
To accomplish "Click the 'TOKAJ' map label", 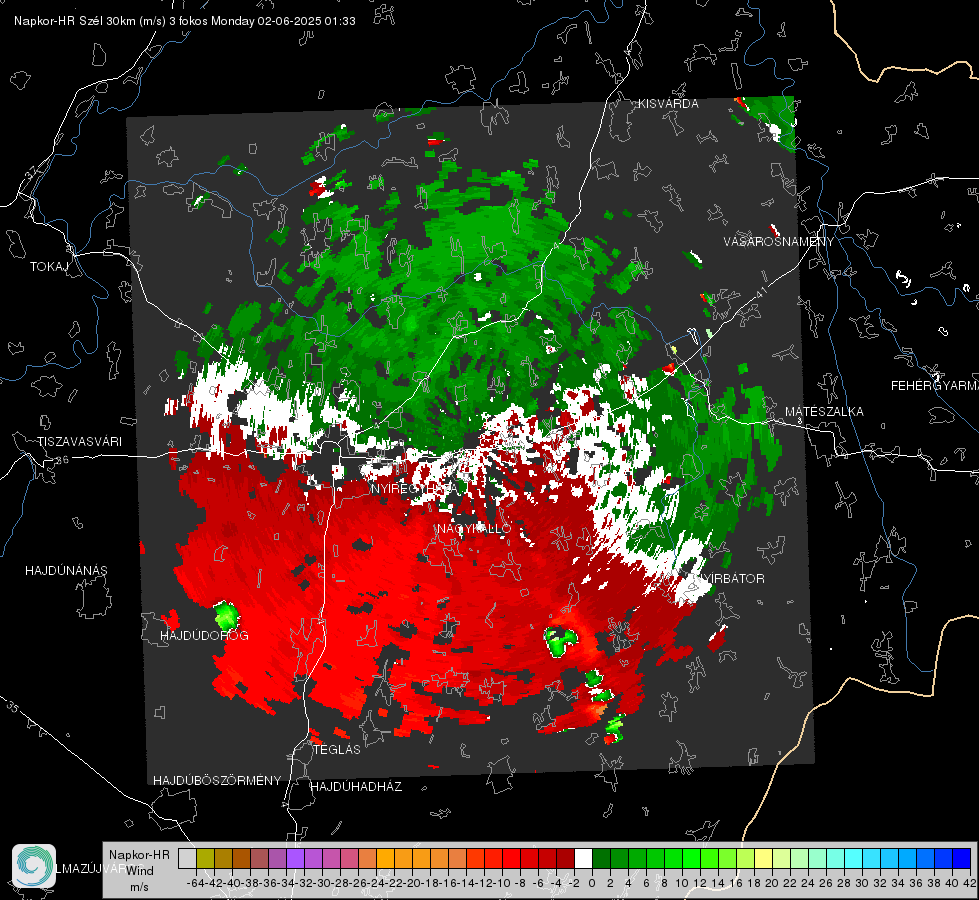I will (x=49, y=267).
